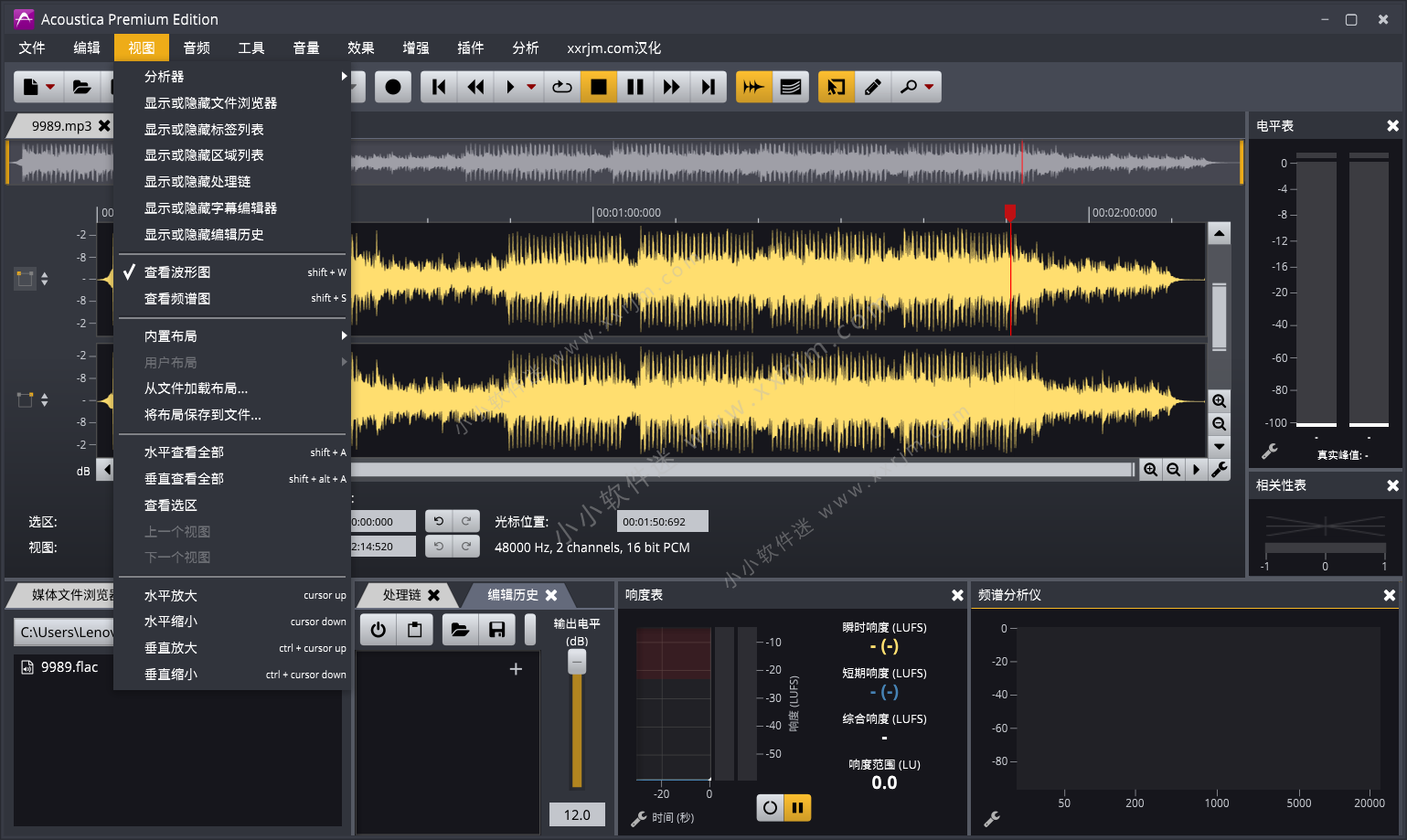Pause the loudness meter
Screen dimensions: 1407x840
(797, 808)
